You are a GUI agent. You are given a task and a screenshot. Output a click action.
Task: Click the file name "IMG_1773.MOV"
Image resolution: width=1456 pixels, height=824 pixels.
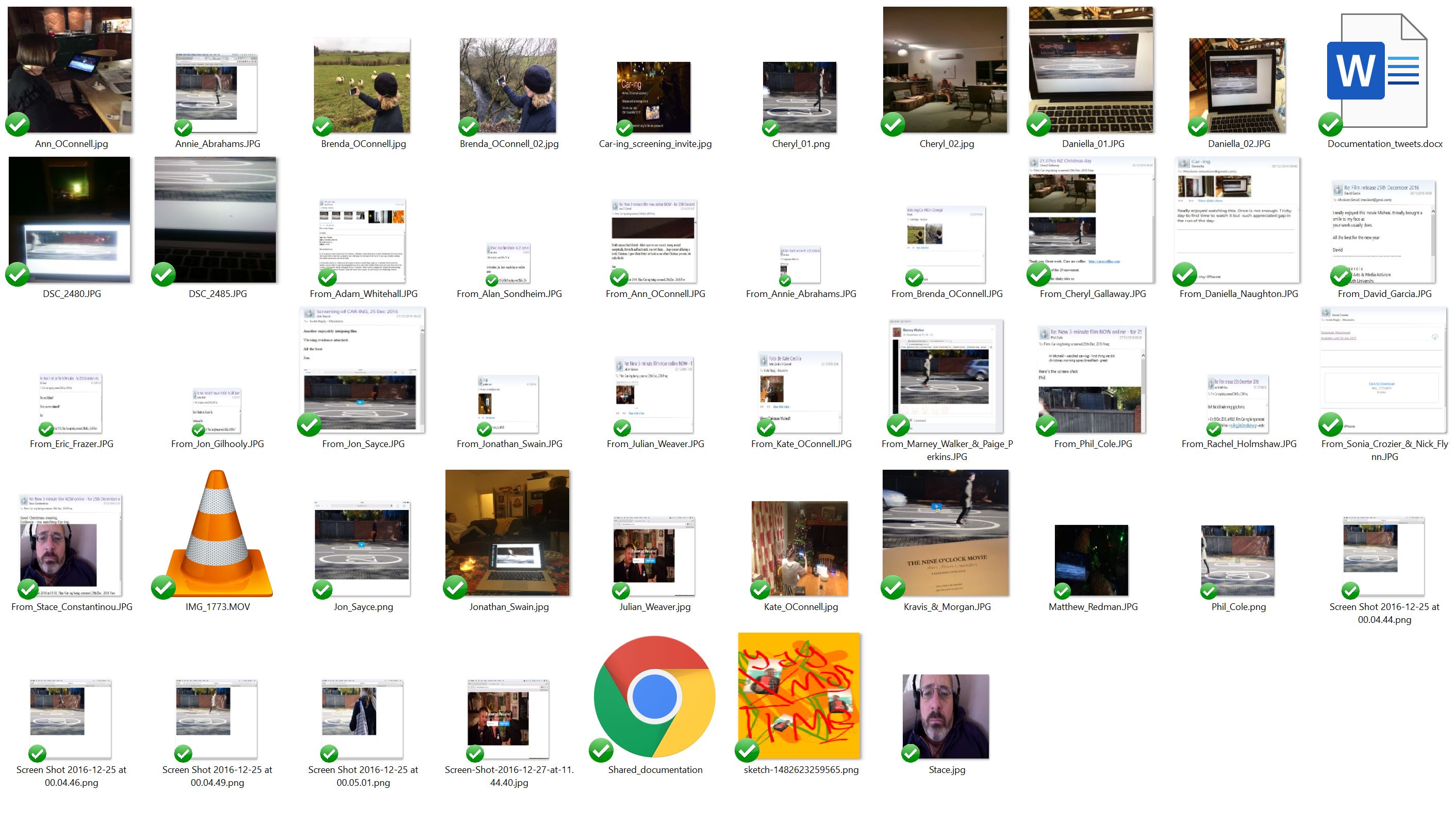(217, 607)
